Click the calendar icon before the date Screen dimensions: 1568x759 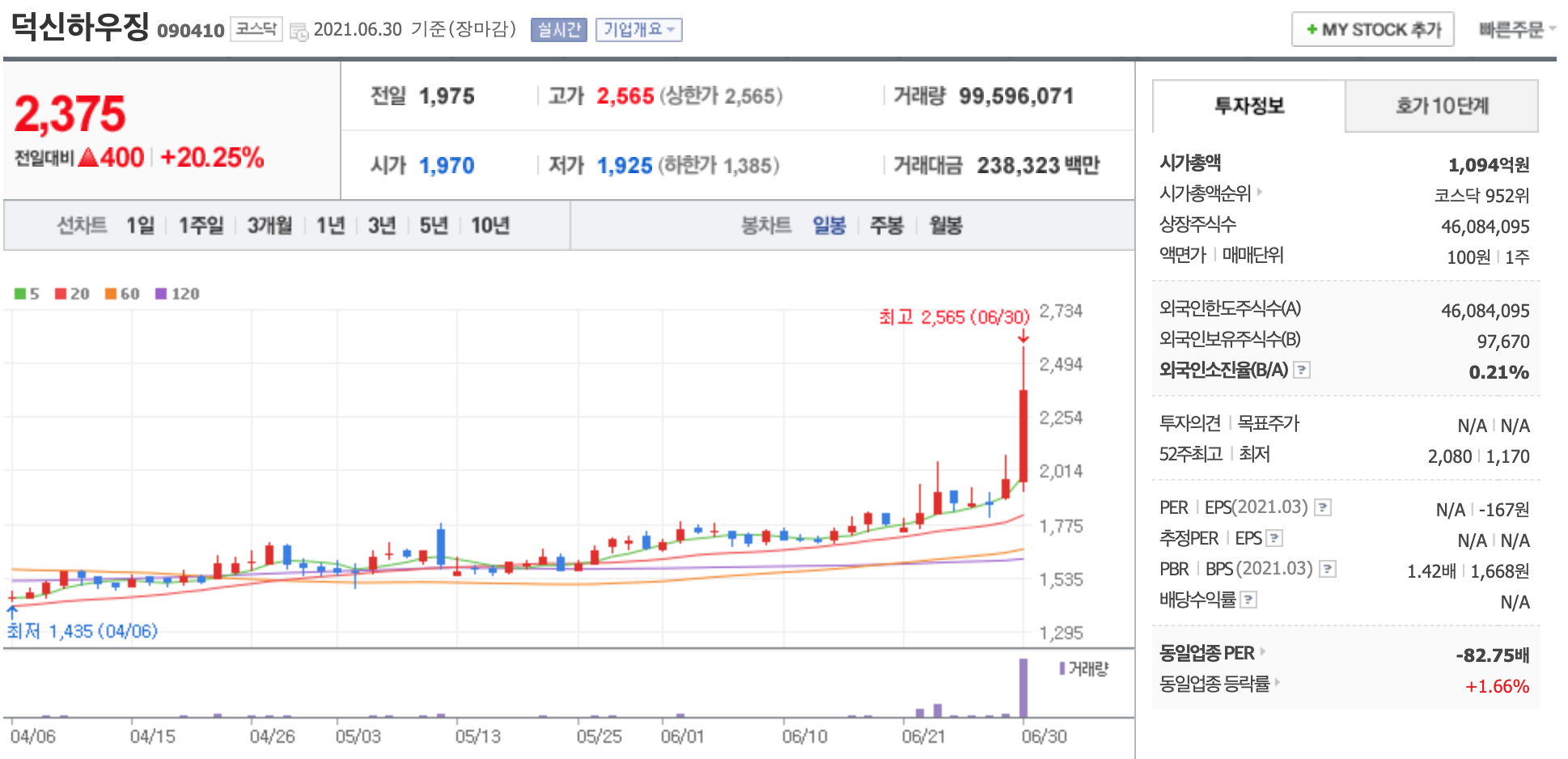click(299, 32)
